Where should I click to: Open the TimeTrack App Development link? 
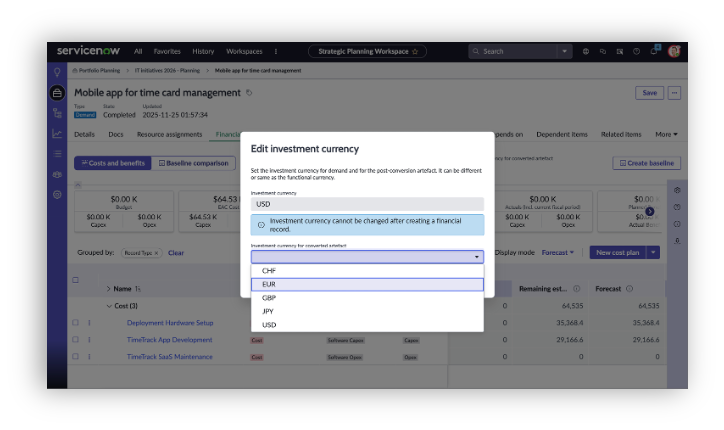[169, 339]
